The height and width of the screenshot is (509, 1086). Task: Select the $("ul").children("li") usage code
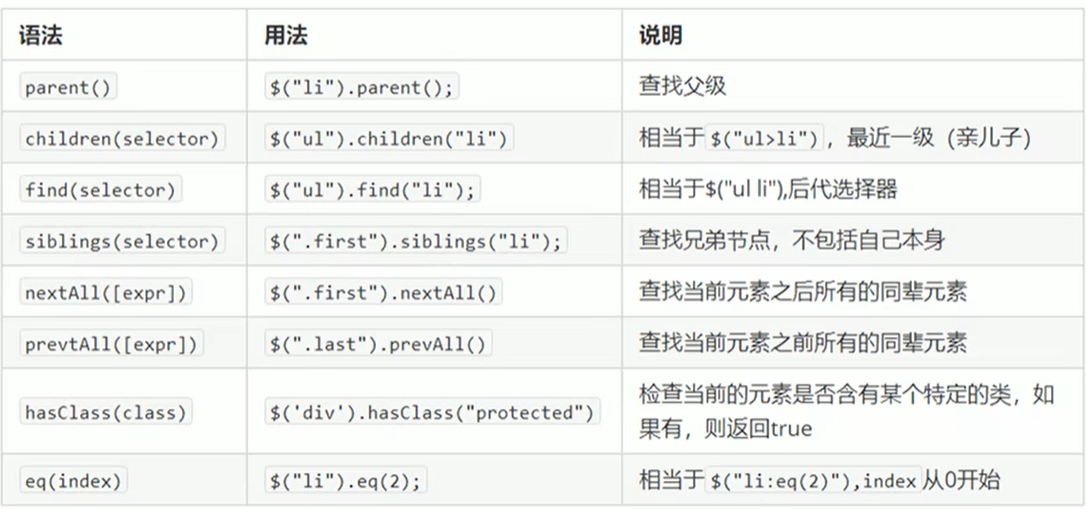[389, 139]
